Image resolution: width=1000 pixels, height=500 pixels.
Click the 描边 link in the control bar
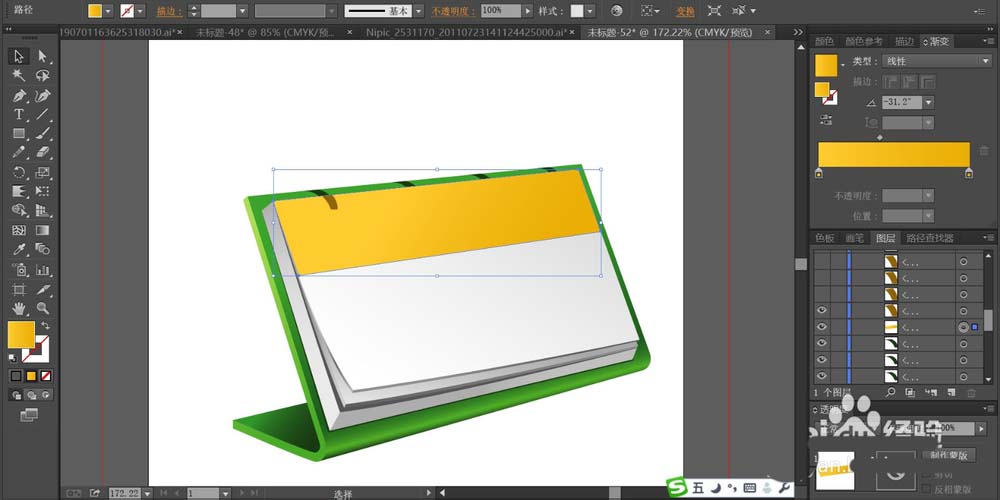click(169, 11)
